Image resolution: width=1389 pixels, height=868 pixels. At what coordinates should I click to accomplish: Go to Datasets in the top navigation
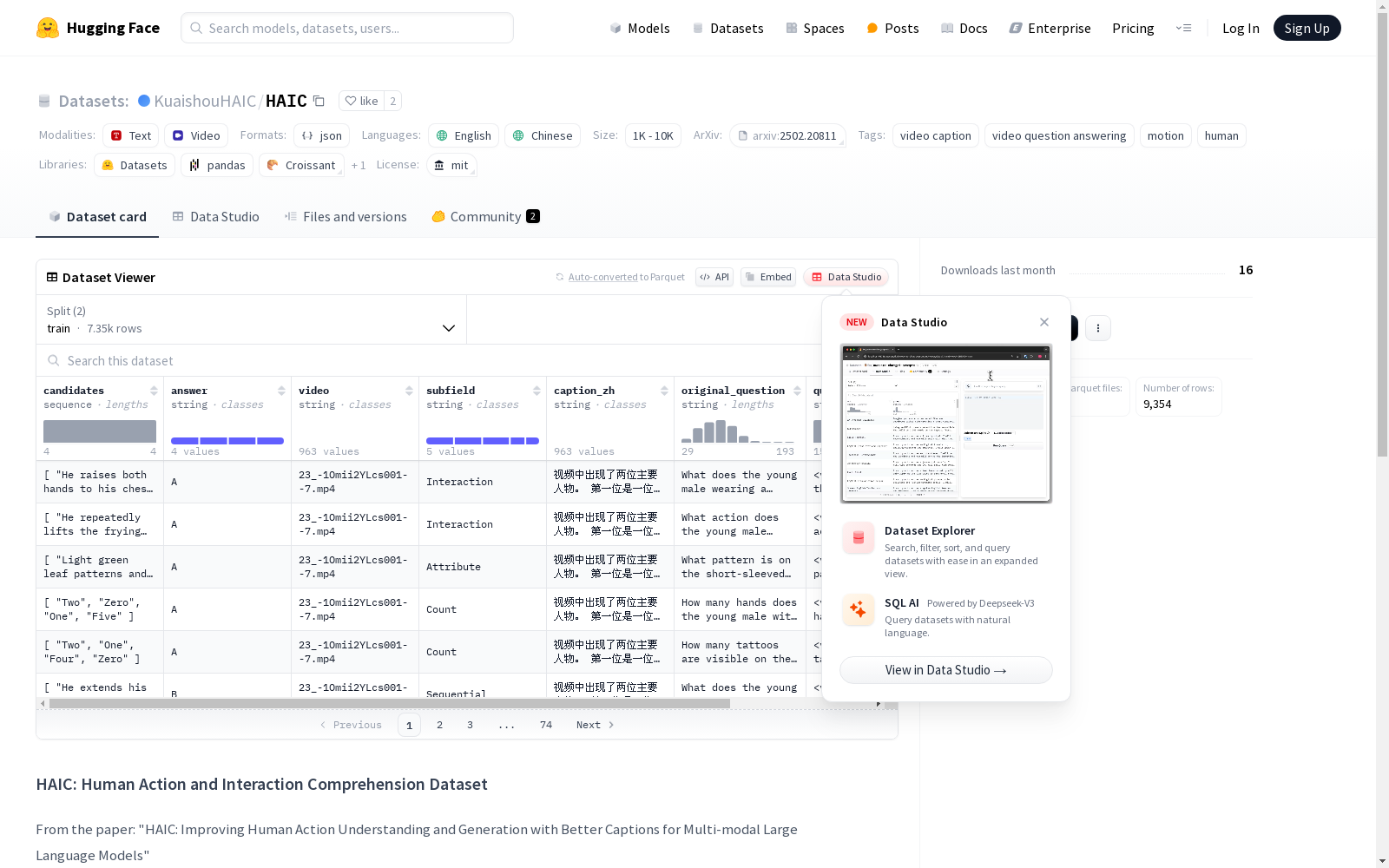click(x=727, y=28)
